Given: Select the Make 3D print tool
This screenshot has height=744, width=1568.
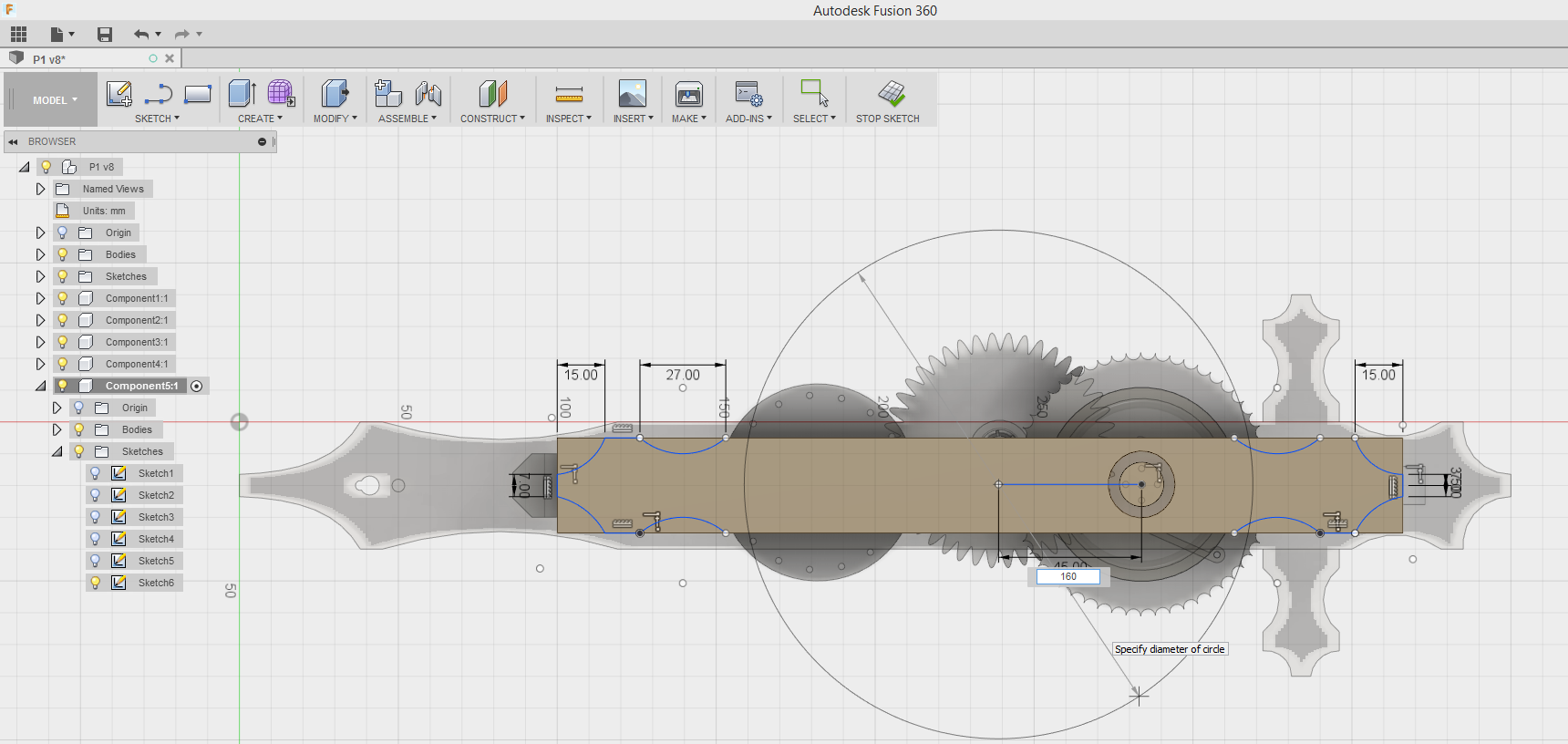Looking at the screenshot, I should (x=689, y=93).
